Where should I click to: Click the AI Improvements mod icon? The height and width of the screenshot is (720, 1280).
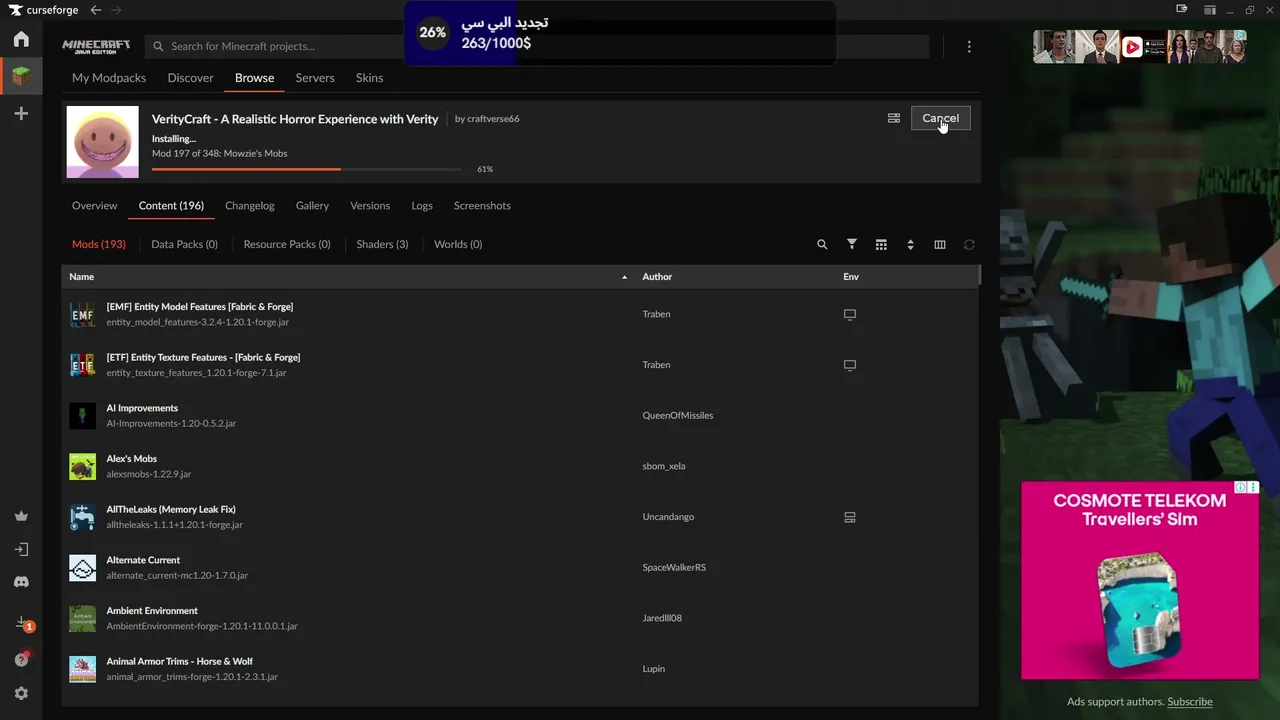pos(82,415)
